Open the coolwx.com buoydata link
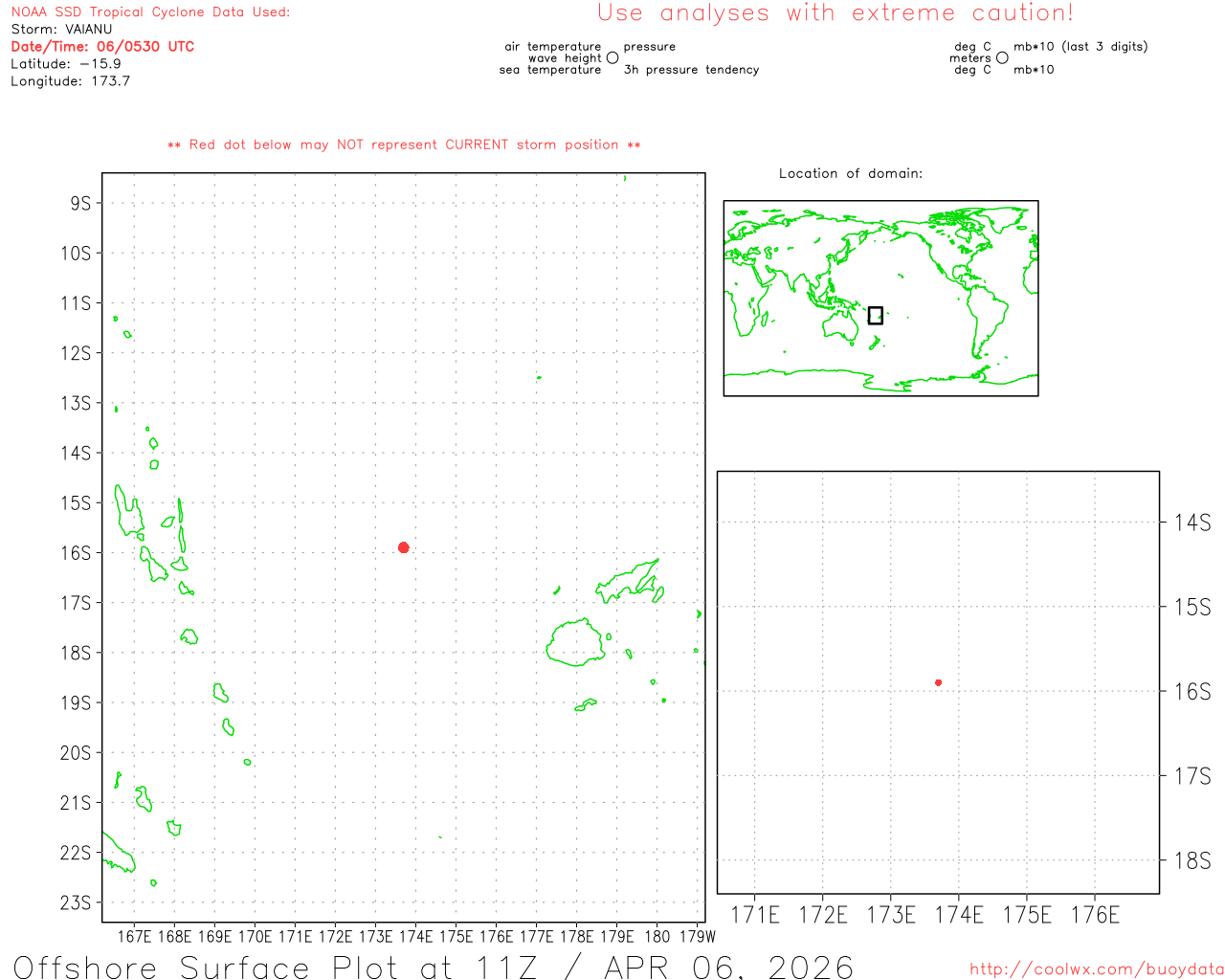 pyautogui.click(x=1096, y=969)
